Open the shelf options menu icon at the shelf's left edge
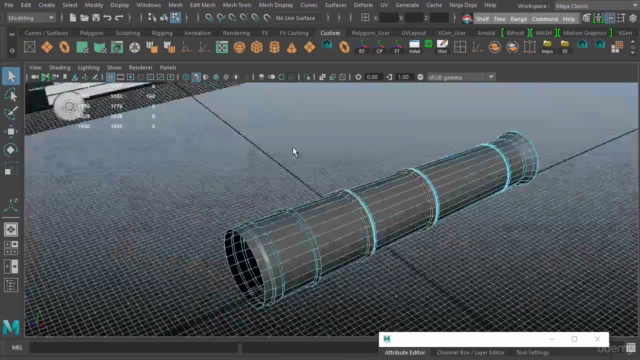 click(12, 34)
